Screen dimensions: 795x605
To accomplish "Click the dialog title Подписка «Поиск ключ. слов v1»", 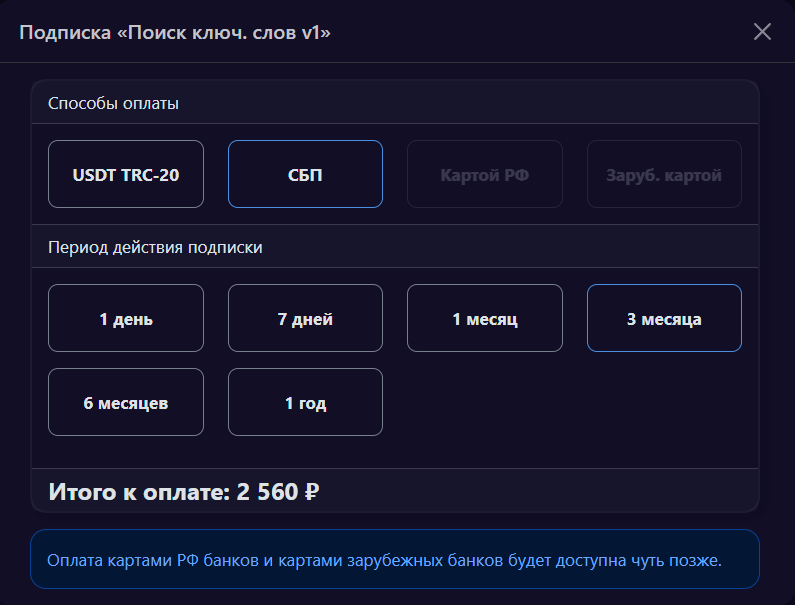I will pos(175,33).
